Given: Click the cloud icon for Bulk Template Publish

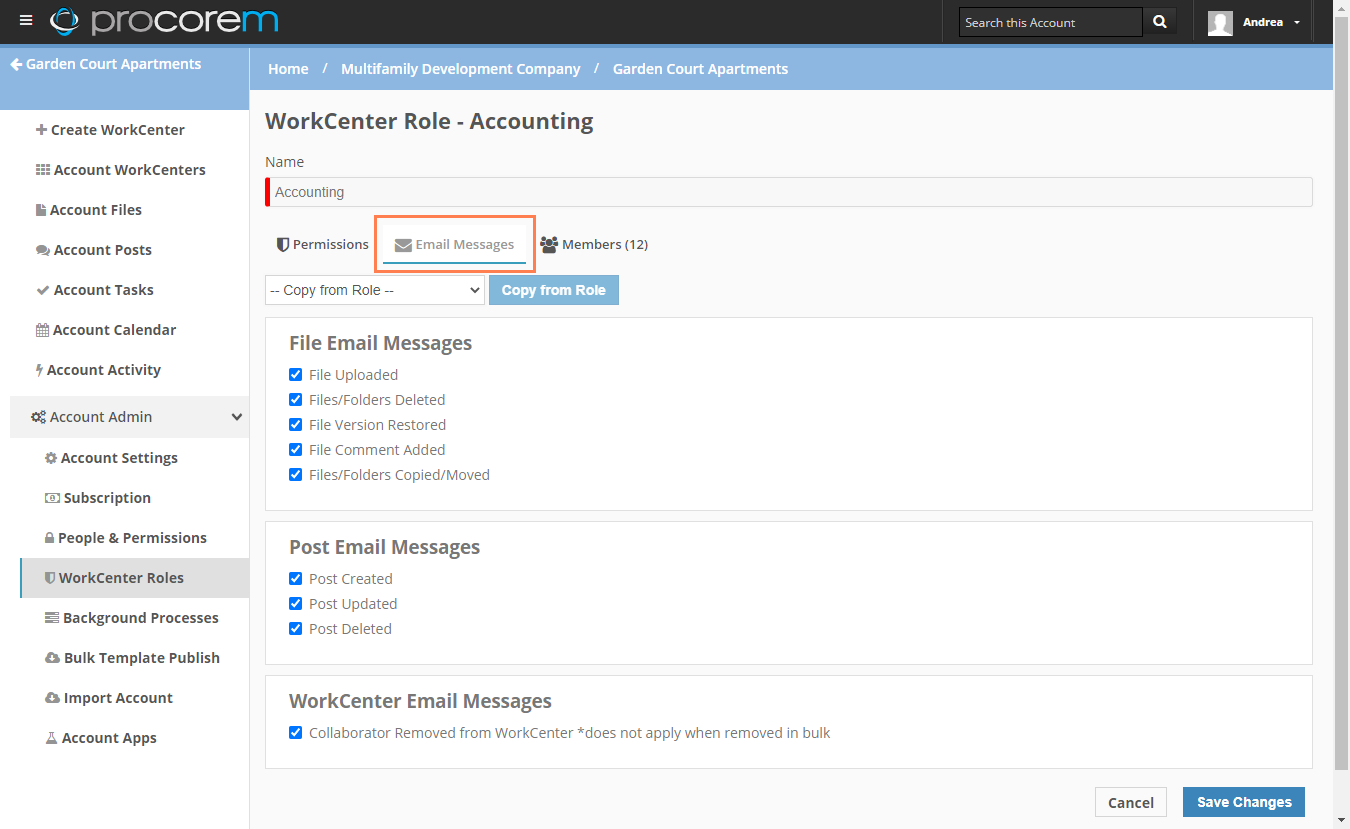Looking at the screenshot, I should click(53, 658).
